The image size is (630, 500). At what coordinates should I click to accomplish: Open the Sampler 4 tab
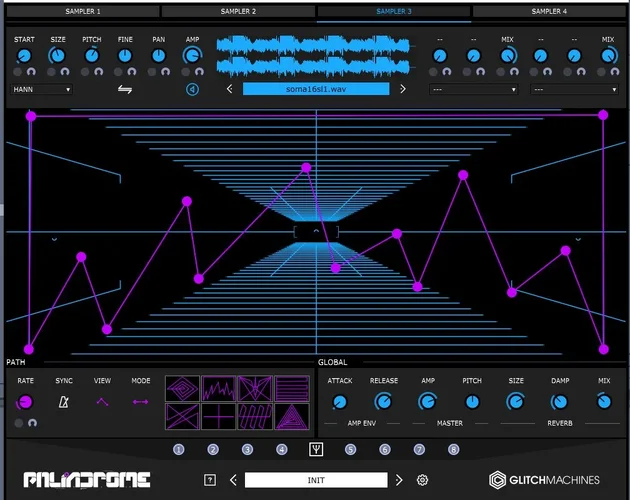point(549,11)
